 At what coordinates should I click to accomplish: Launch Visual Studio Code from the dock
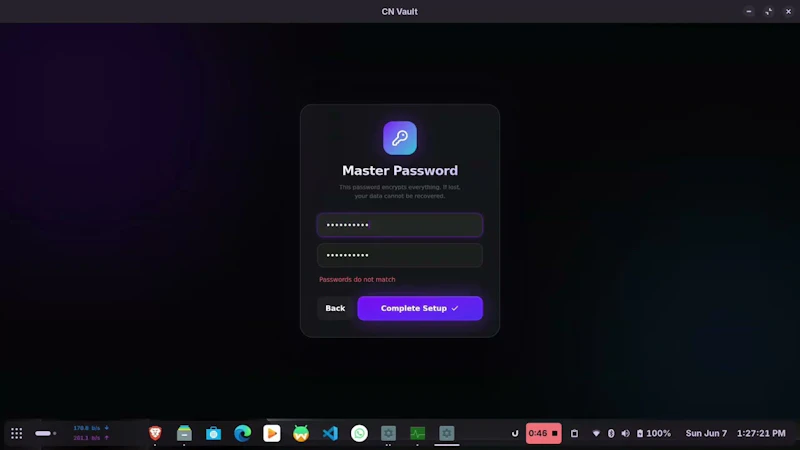click(x=330, y=433)
